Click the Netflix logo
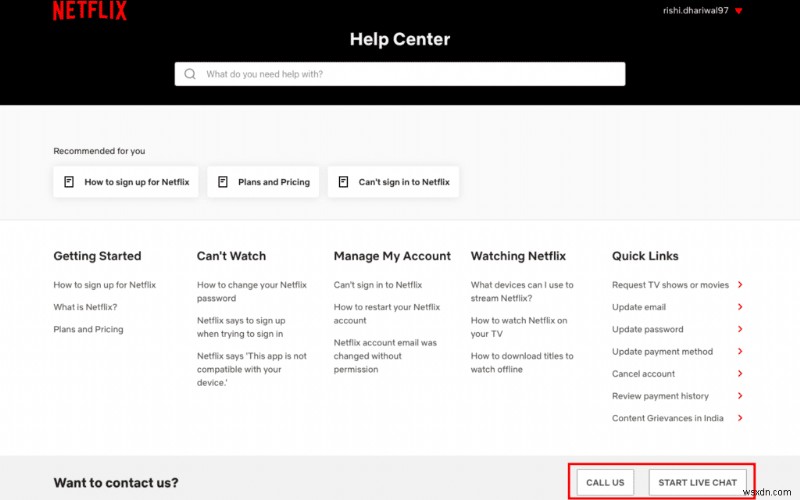This screenshot has height=500, width=800. pyautogui.click(x=90, y=11)
